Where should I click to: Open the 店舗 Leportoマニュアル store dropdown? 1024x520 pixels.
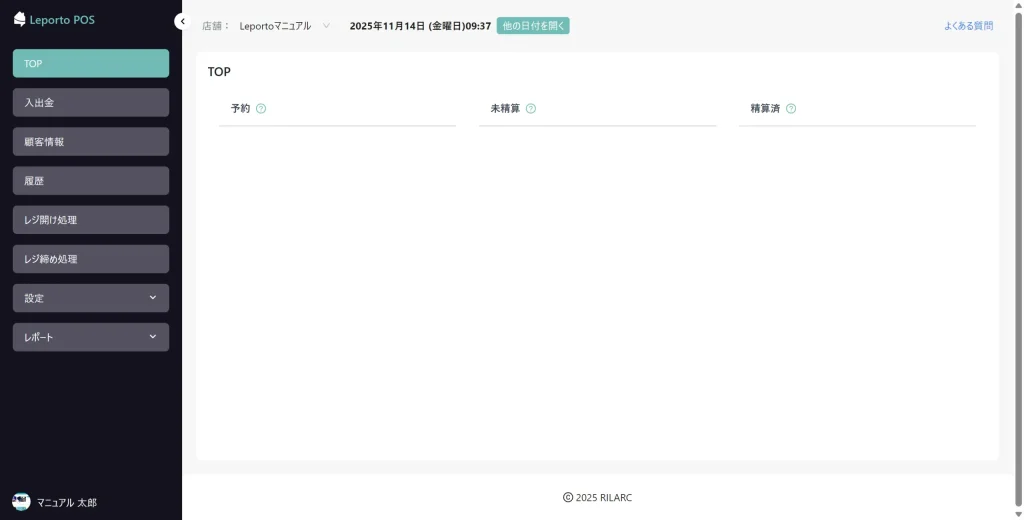coord(284,26)
